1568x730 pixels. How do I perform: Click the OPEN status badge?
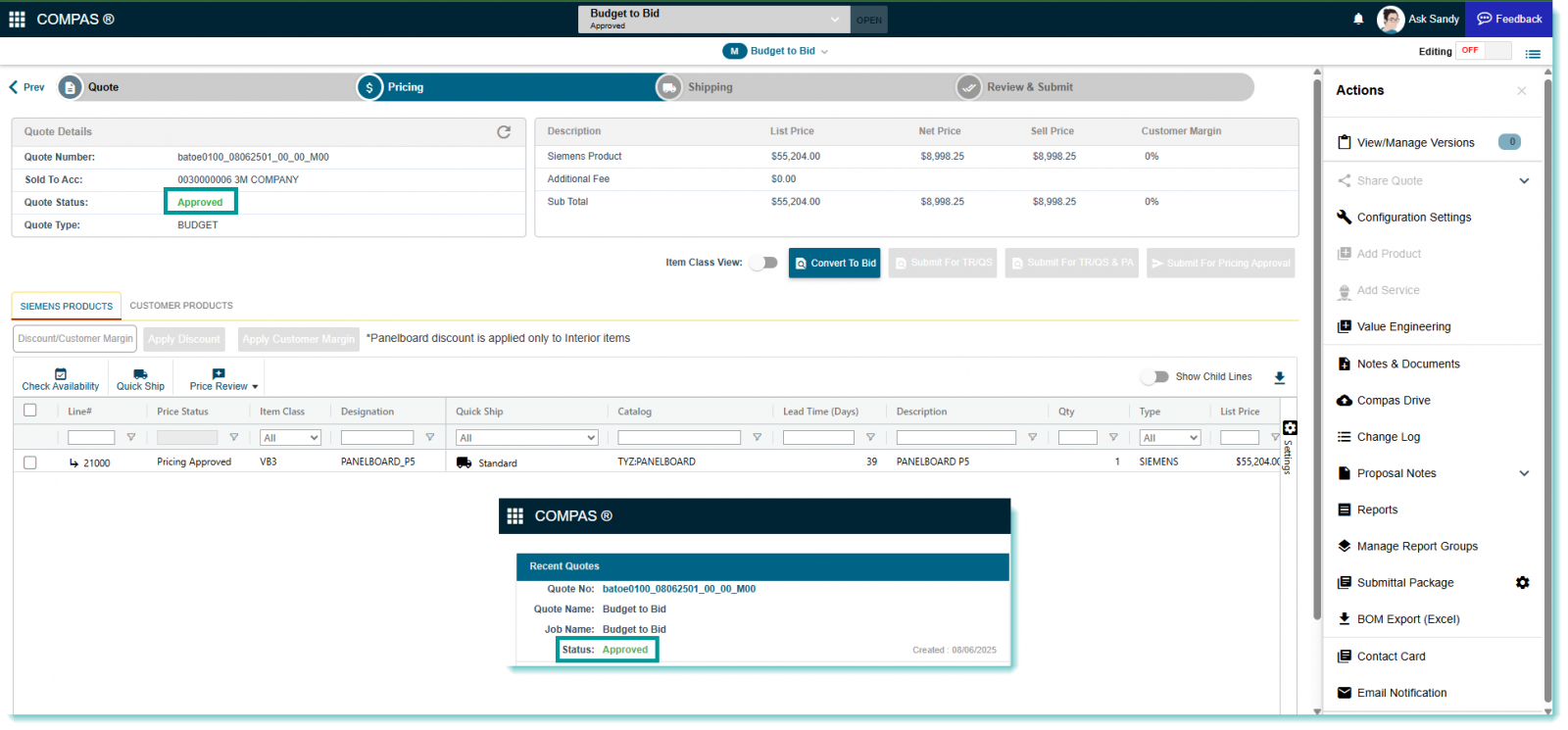pyautogui.click(x=869, y=20)
